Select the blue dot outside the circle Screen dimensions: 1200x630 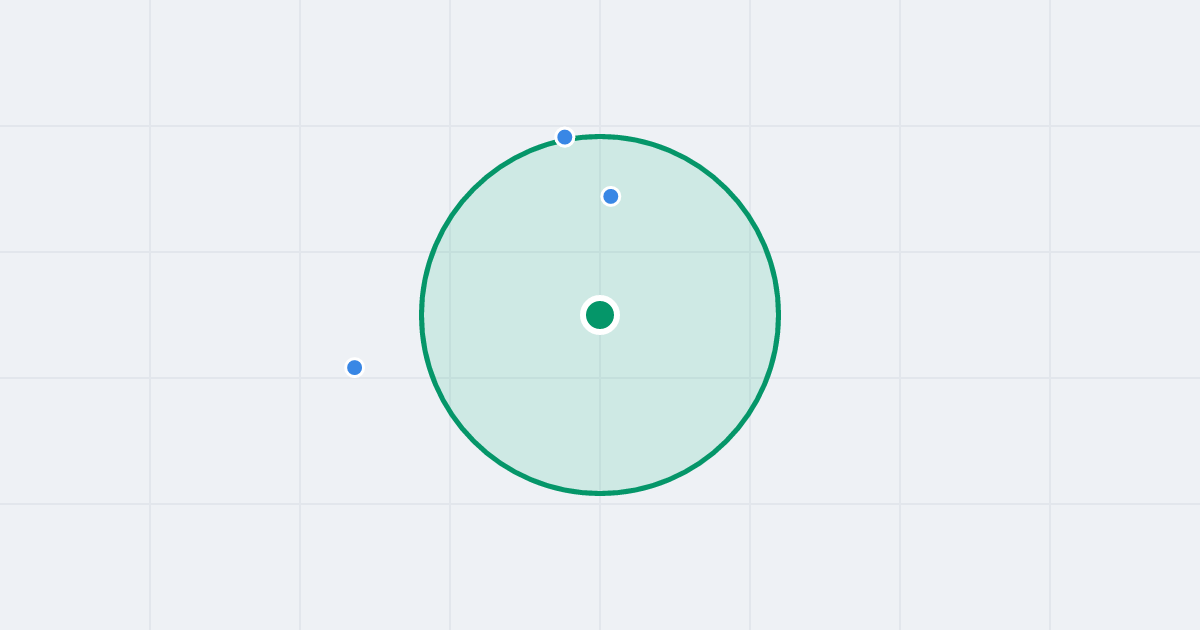pos(355,367)
